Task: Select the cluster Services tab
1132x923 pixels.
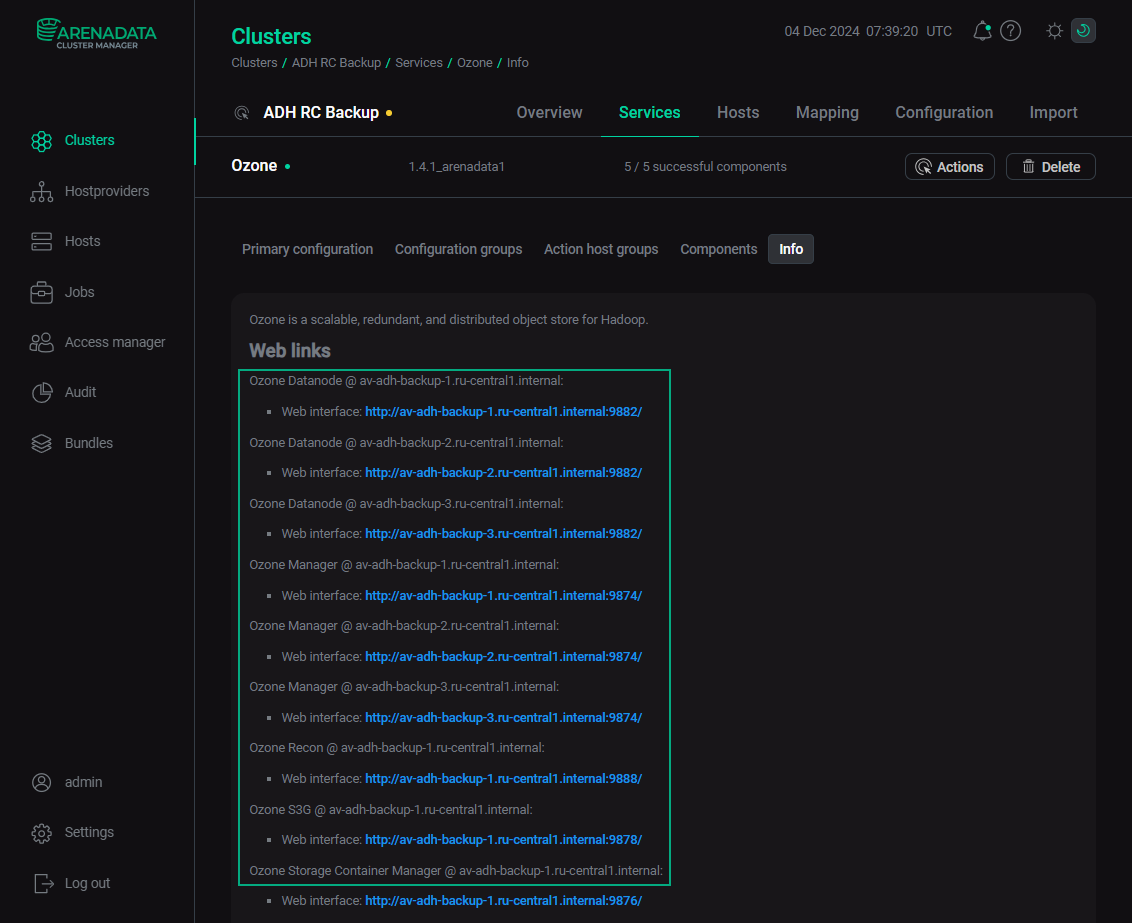Action: (x=649, y=113)
